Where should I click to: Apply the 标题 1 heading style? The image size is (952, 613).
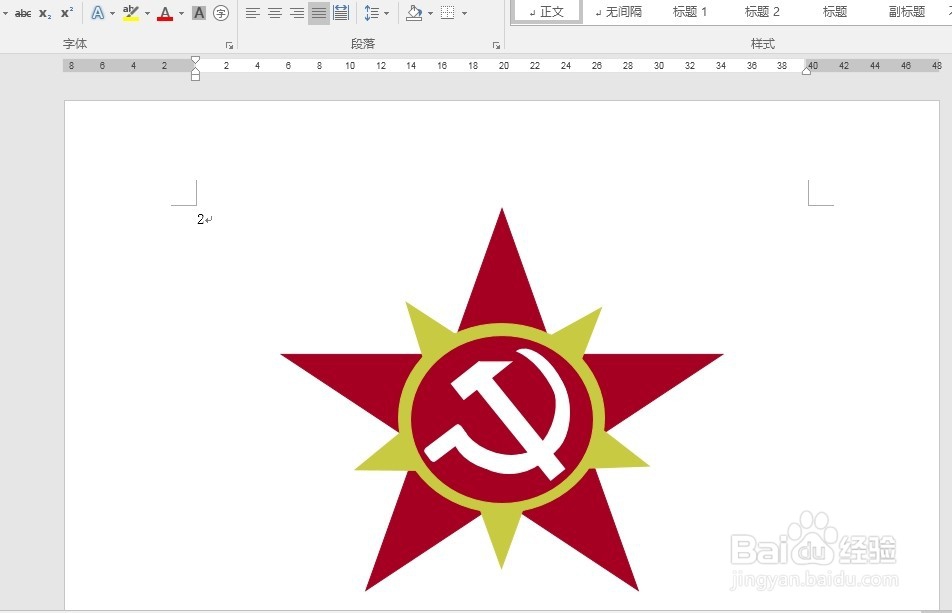pyautogui.click(x=690, y=12)
